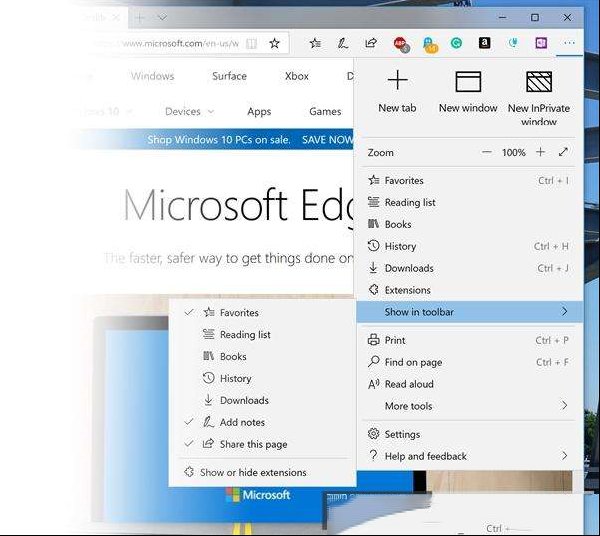The height and width of the screenshot is (536, 600).
Task: Open the Xbox link on the page
Action: (297, 76)
